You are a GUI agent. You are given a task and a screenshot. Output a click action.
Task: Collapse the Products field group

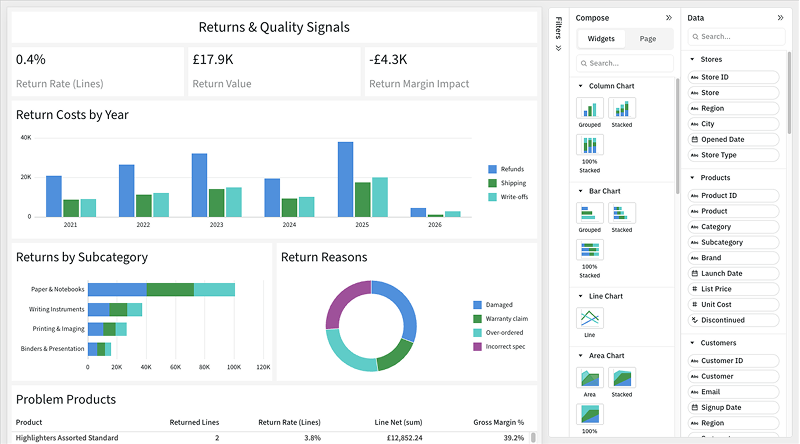692,178
